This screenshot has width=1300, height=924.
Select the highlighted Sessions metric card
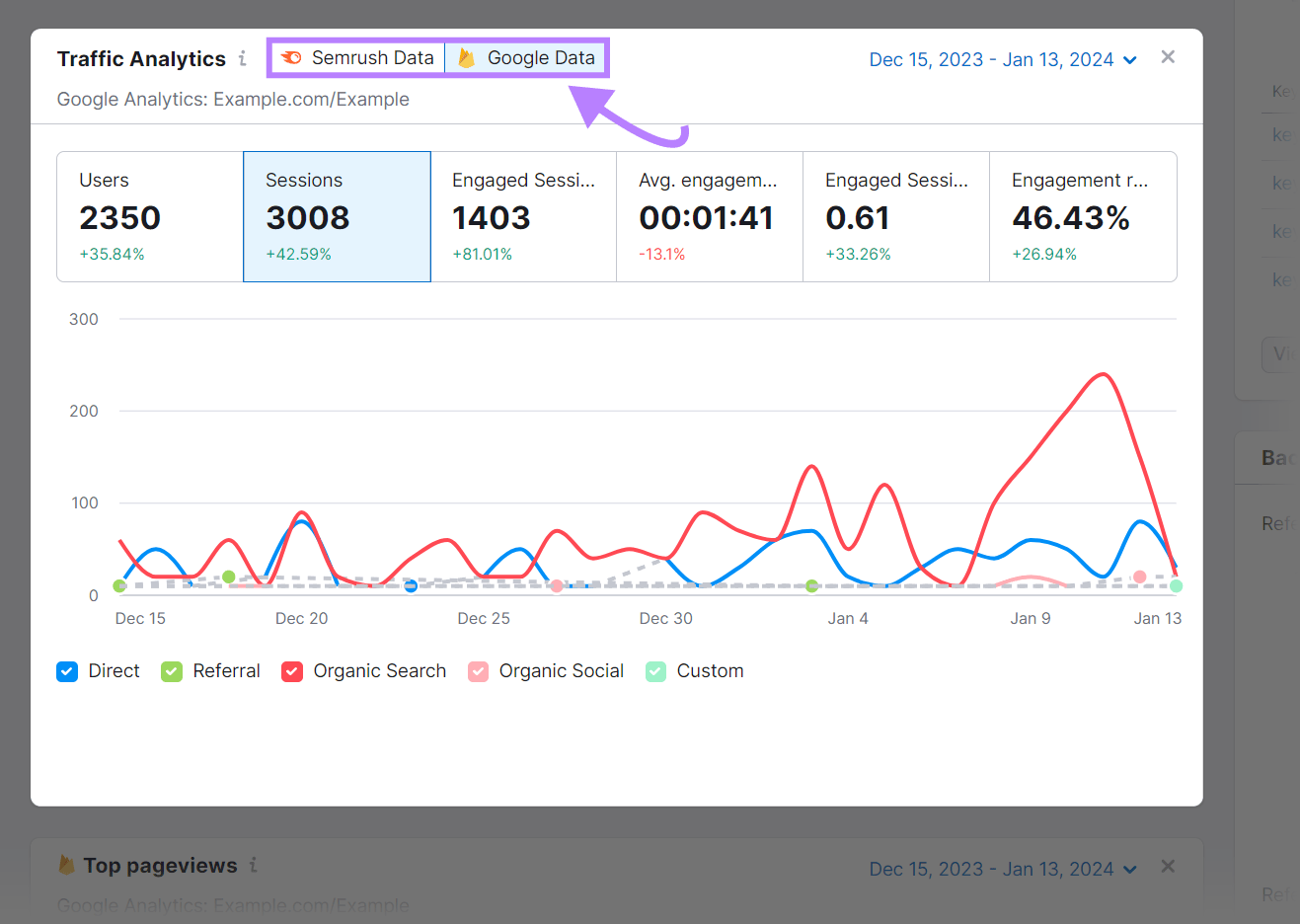click(x=337, y=216)
